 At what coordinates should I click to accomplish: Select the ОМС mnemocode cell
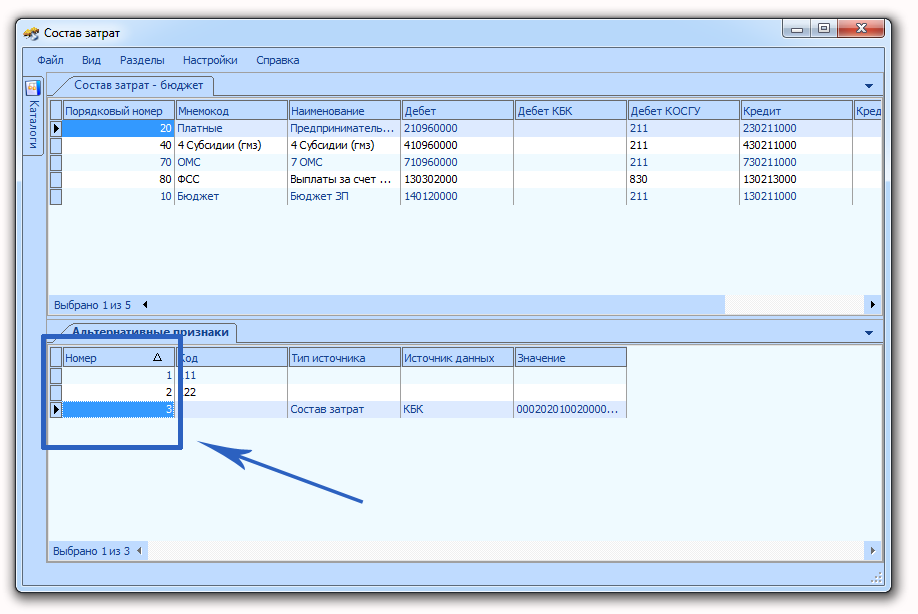click(231, 162)
